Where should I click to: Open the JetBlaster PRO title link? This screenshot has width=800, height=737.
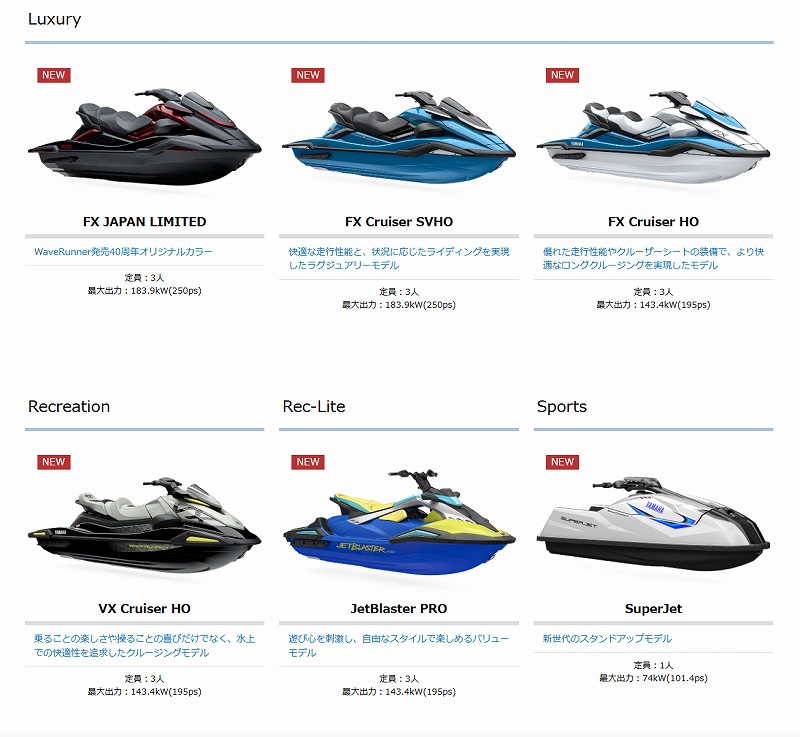coord(399,608)
